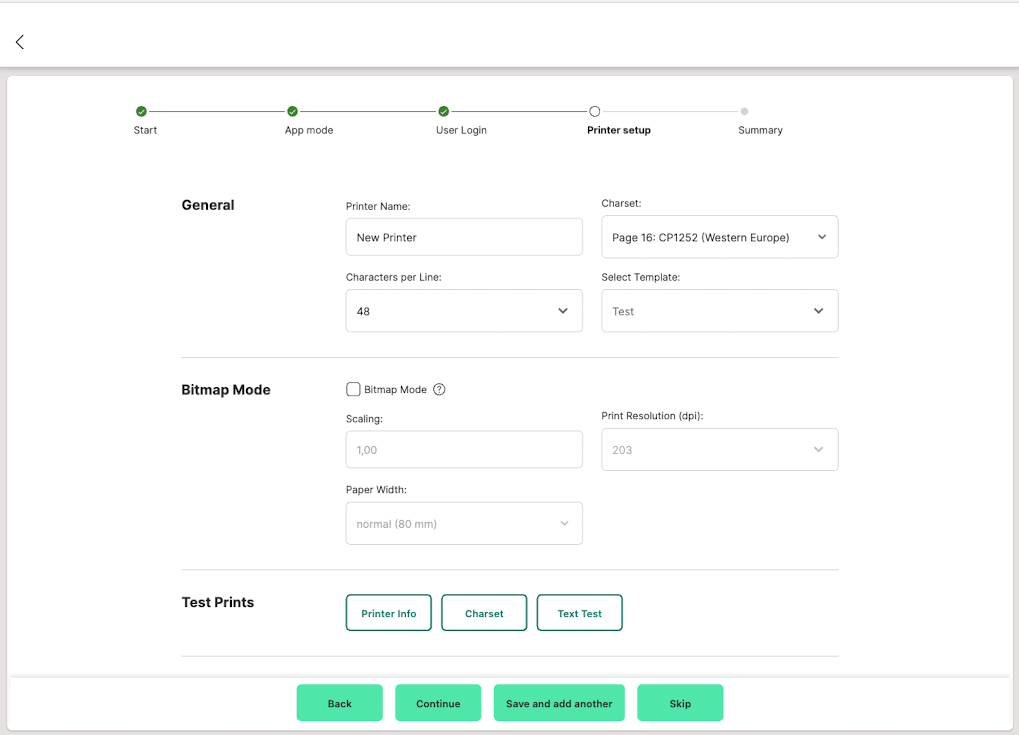Run the Charset test print
This screenshot has width=1019, height=735.
pos(484,613)
